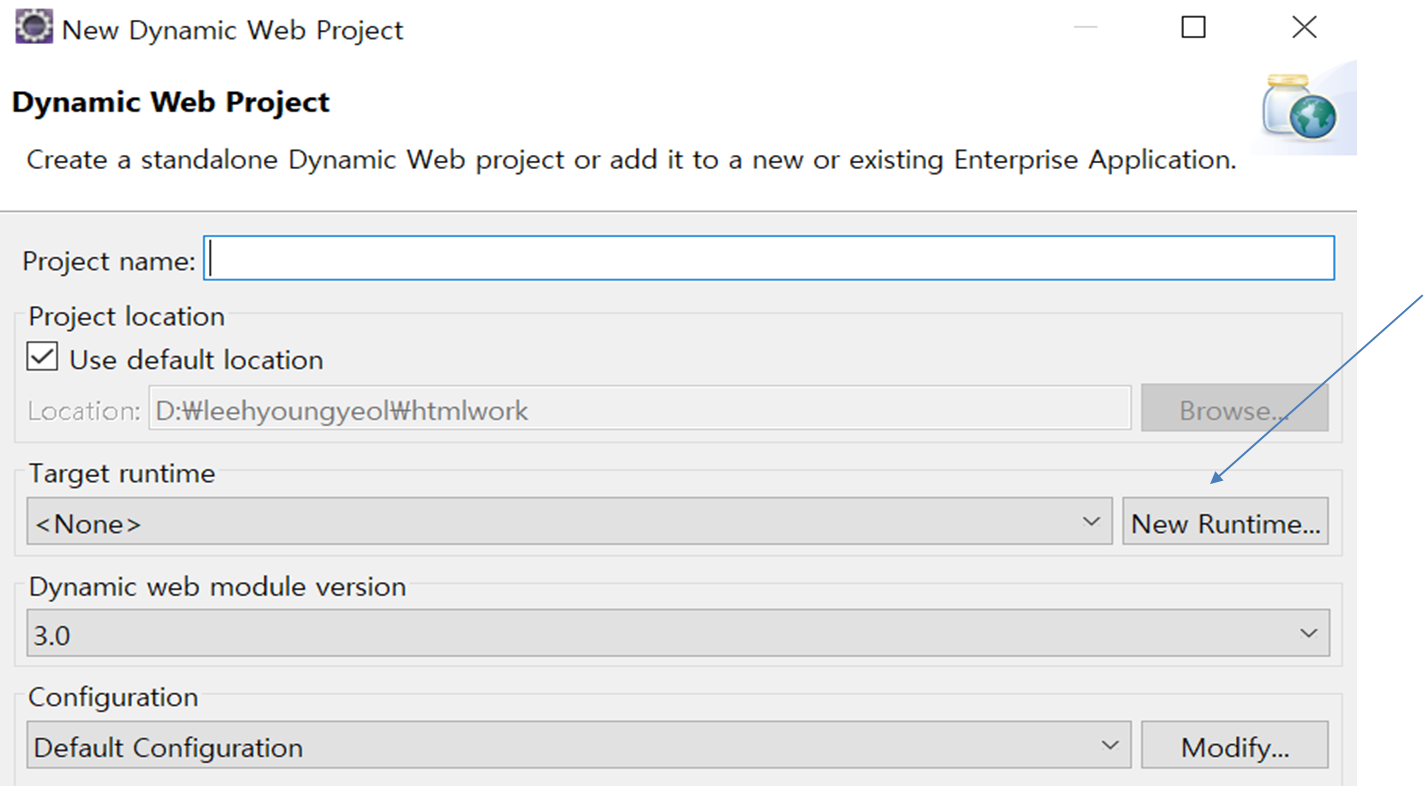The height and width of the screenshot is (786, 1424).
Task: Open the Default Configuration dropdown
Action: click(578, 746)
